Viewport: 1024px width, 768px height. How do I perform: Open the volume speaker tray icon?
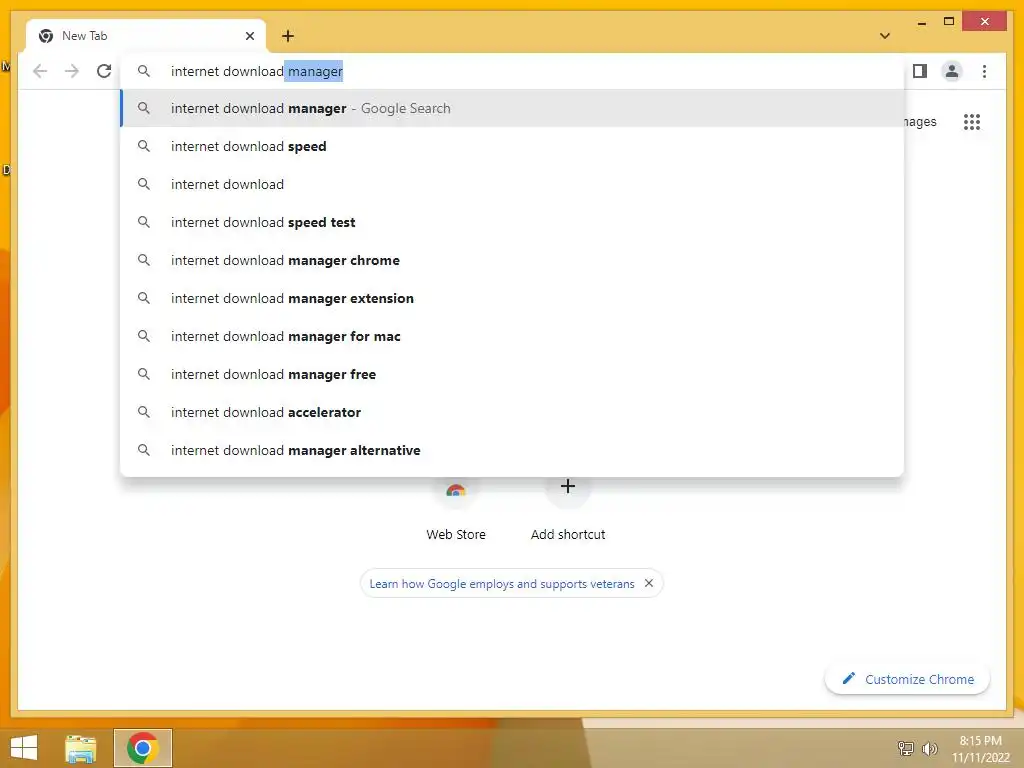[x=929, y=748]
